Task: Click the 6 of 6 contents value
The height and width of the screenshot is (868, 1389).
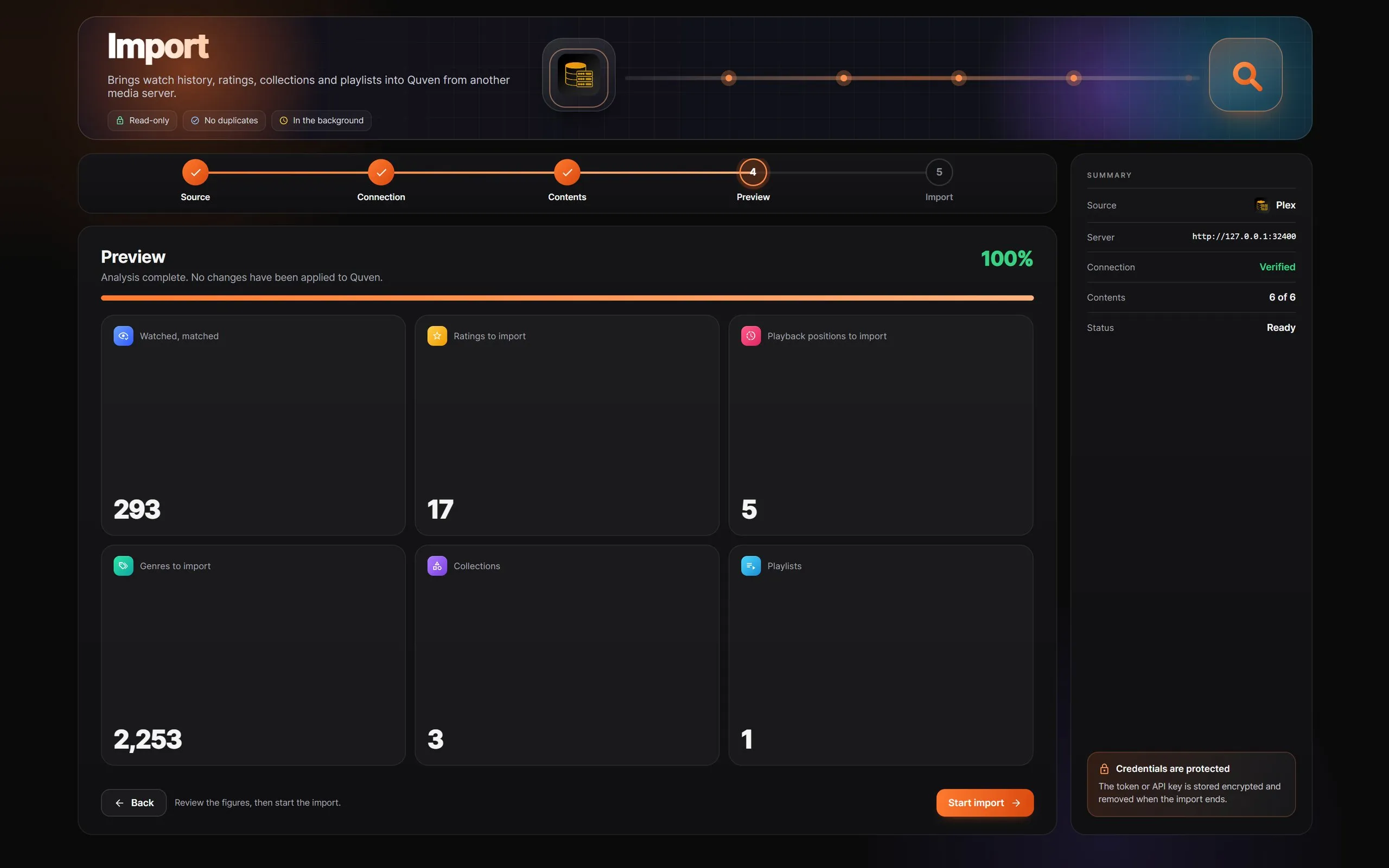Action: [1282, 297]
